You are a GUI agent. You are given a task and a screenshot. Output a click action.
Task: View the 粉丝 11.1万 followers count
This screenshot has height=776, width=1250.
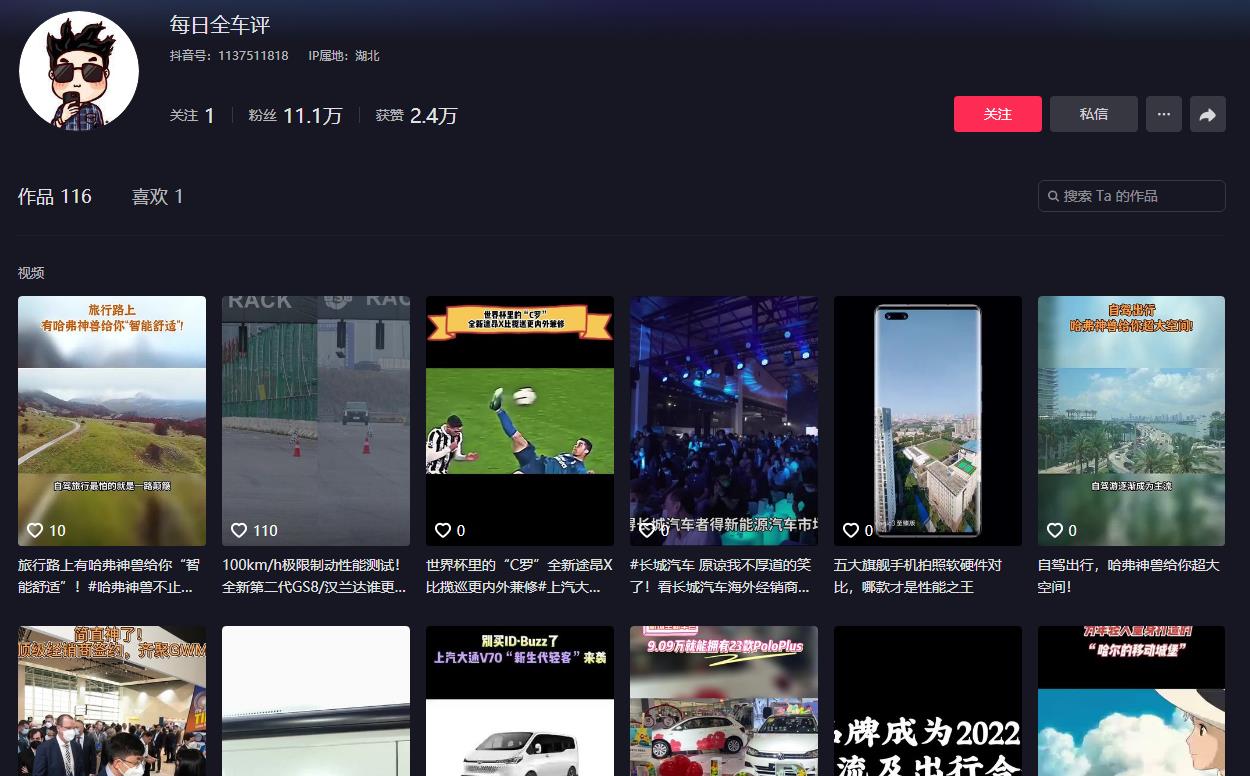click(x=295, y=116)
